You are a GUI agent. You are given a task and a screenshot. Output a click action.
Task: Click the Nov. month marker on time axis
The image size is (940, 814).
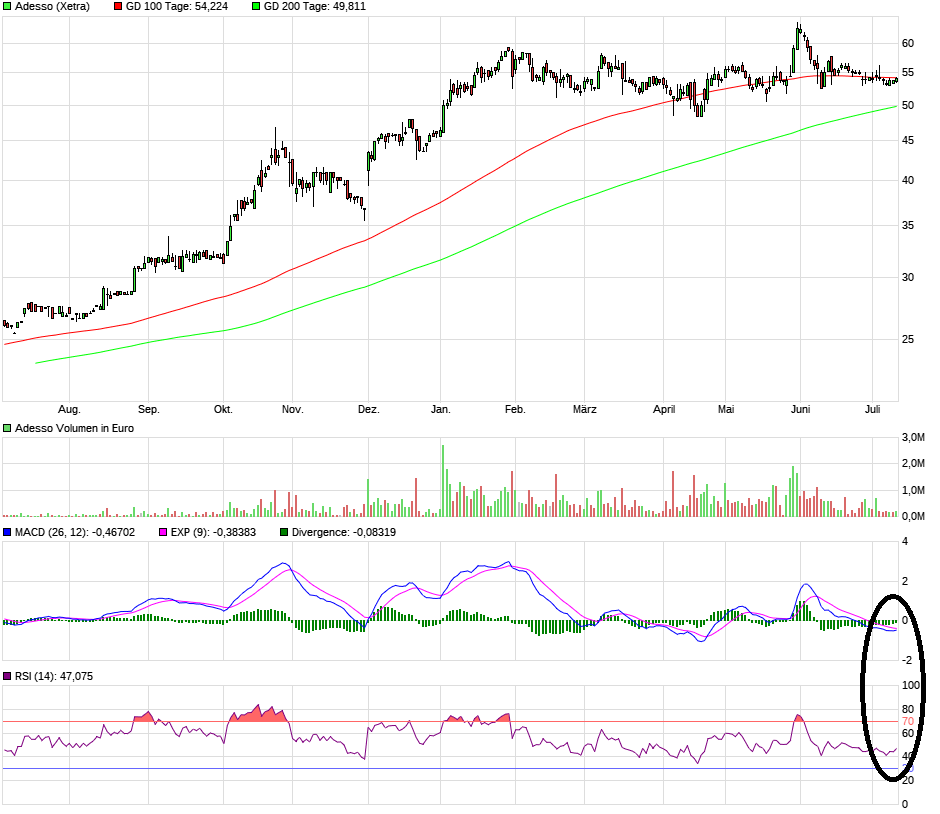[292, 409]
